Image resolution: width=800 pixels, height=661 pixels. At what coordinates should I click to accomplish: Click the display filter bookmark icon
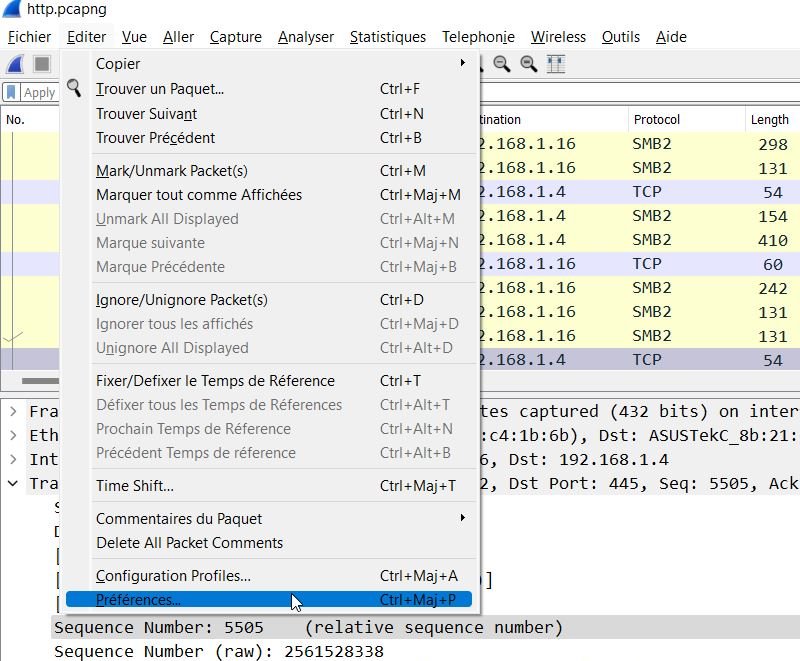11,92
